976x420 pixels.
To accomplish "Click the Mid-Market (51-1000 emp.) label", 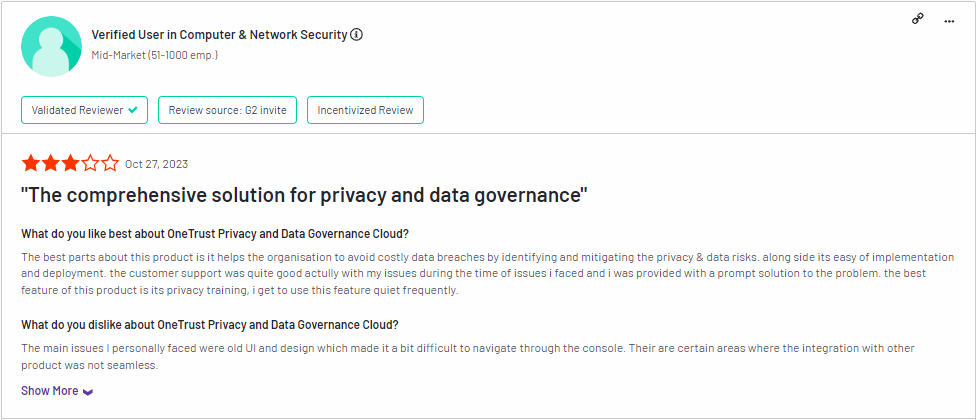I will pos(154,55).
